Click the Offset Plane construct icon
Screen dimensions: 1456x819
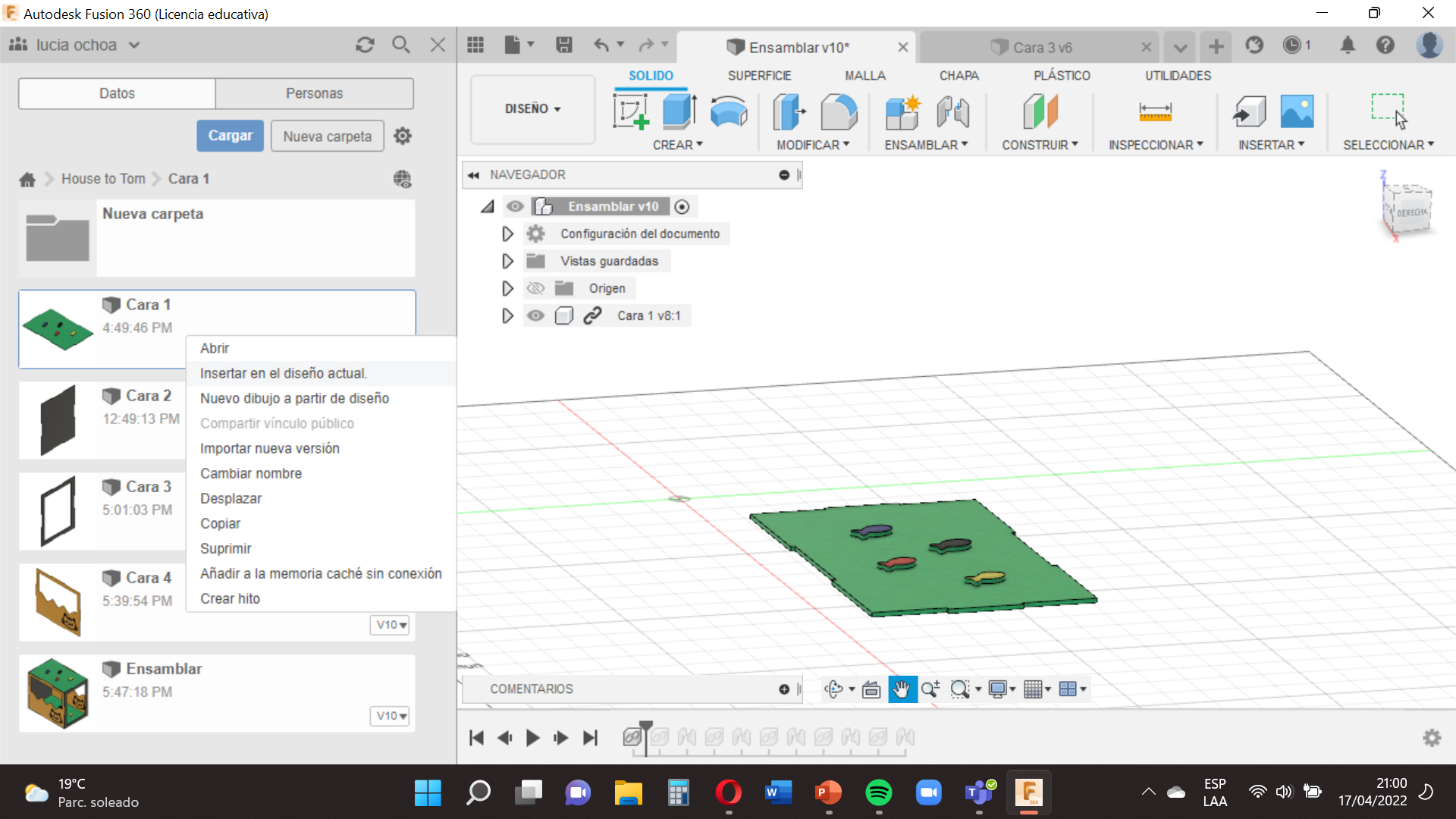pos(1040,111)
